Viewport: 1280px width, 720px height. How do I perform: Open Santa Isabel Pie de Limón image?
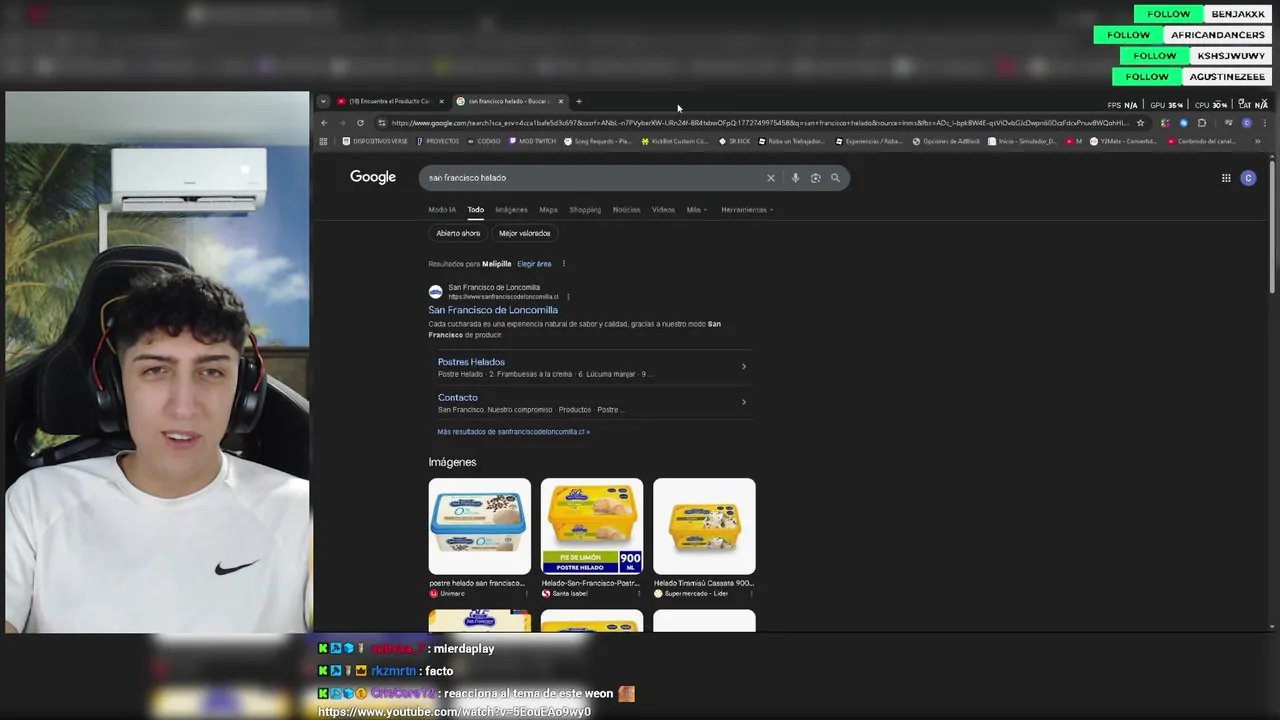pos(592,526)
